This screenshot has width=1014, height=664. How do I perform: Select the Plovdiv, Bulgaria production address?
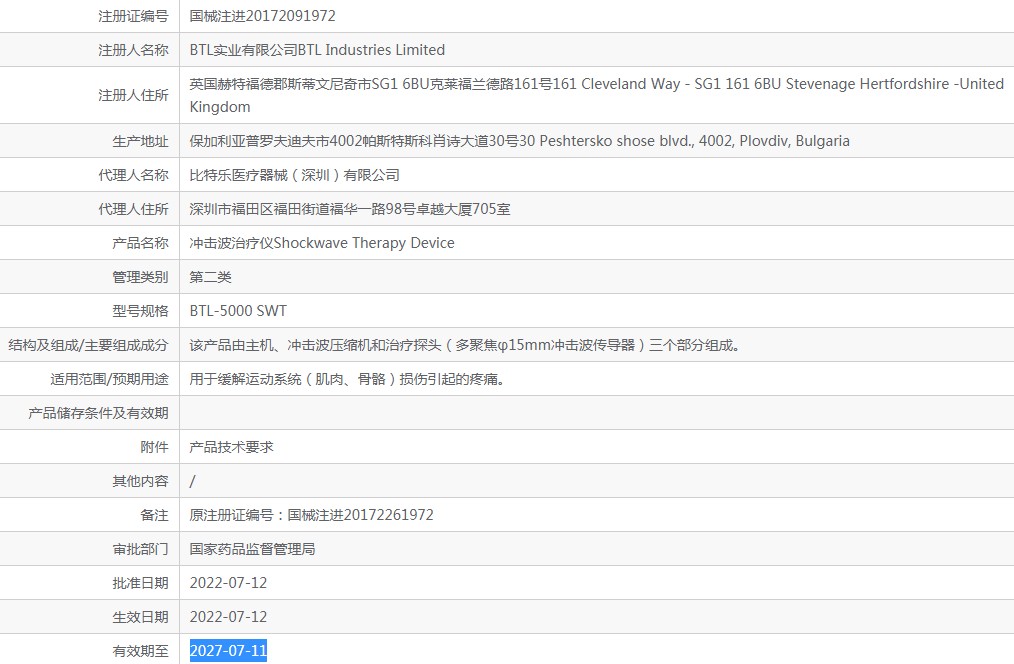(519, 141)
